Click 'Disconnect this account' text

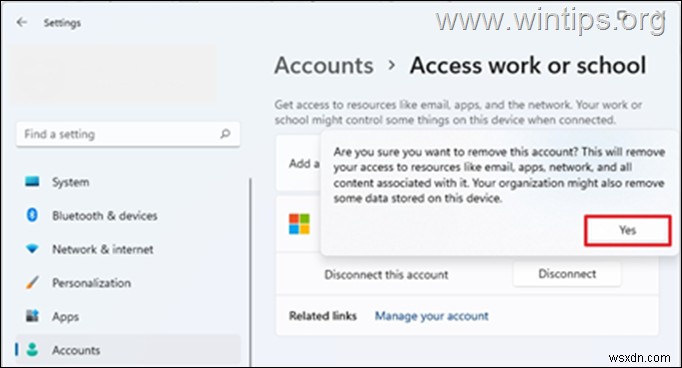pos(386,274)
